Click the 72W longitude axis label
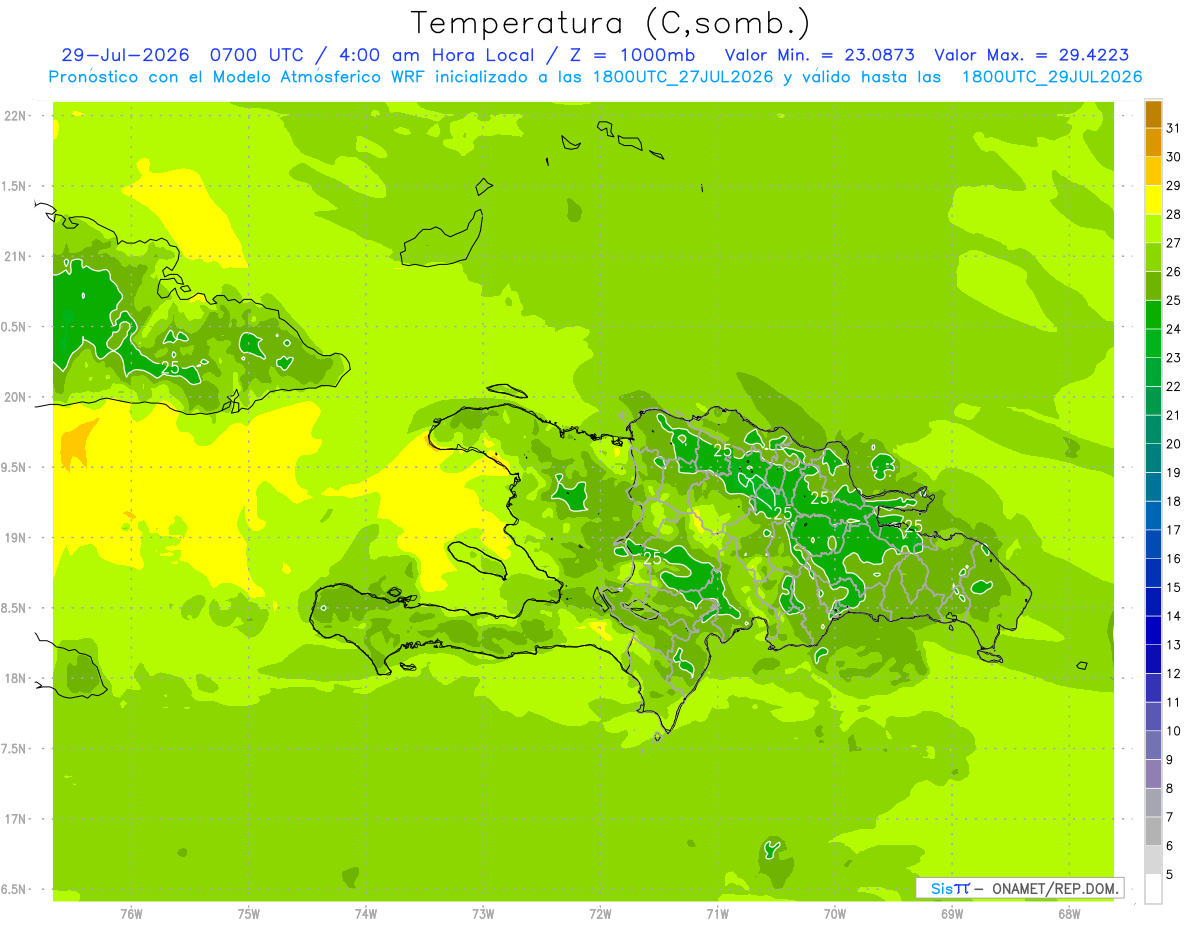Viewport: 1200px width, 927px height. point(600,913)
